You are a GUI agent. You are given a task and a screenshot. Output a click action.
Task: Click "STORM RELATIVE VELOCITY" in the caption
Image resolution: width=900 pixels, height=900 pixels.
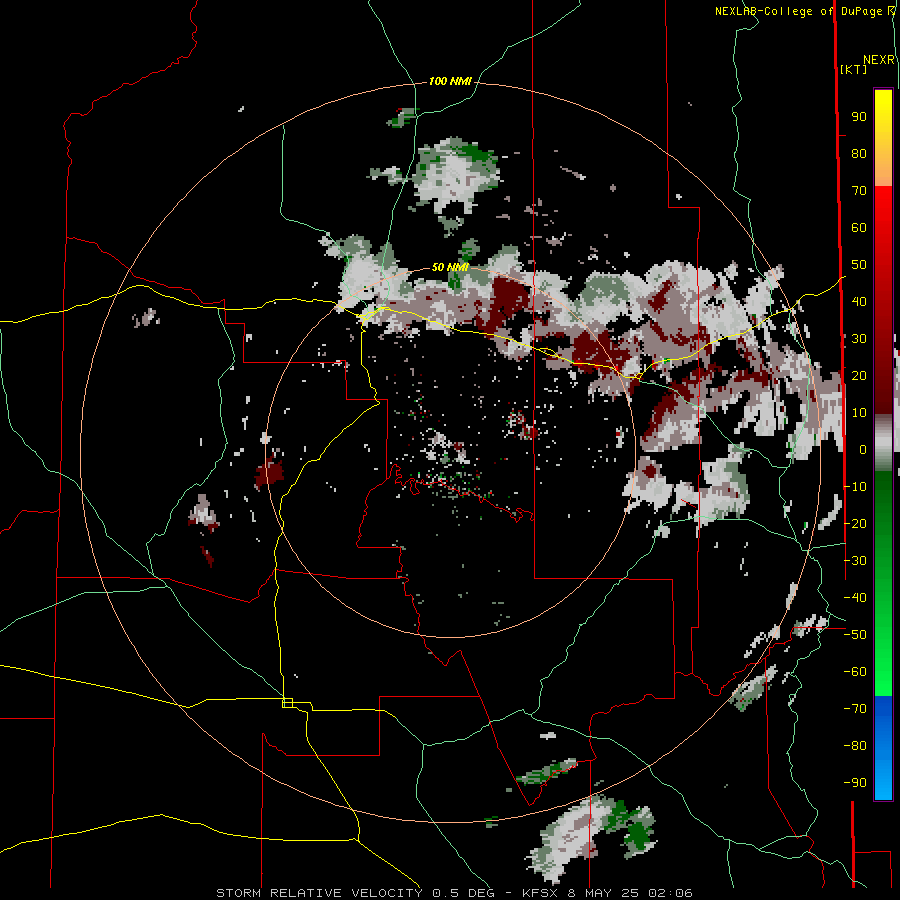(x=319, y=893)
